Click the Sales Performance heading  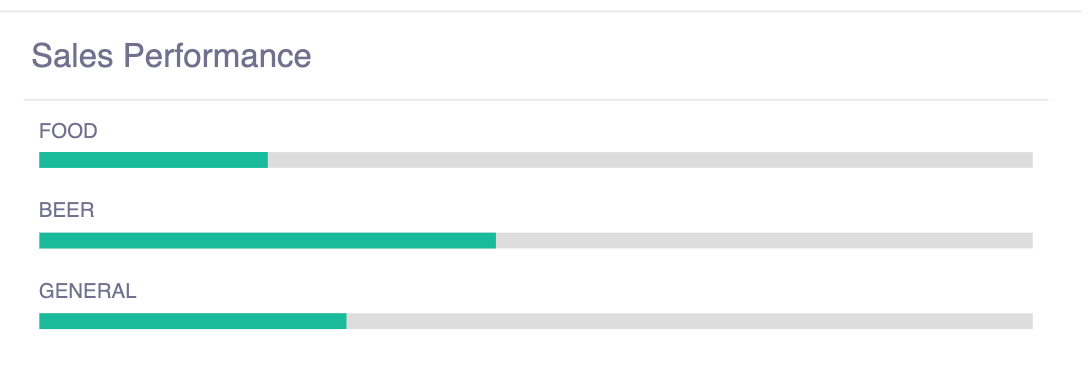coord(171,56)
